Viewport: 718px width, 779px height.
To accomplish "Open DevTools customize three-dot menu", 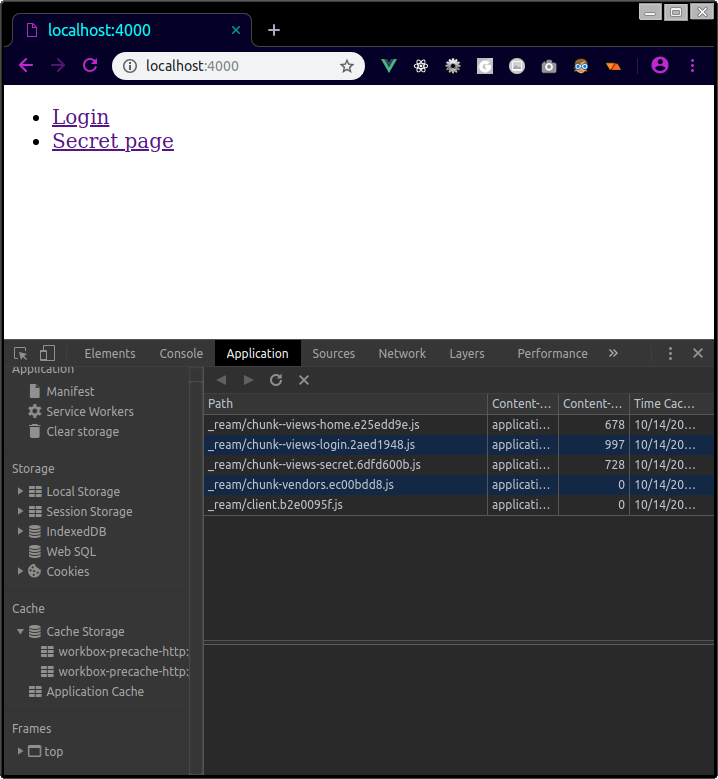I will pyautogui.click(x=670, y=353).
